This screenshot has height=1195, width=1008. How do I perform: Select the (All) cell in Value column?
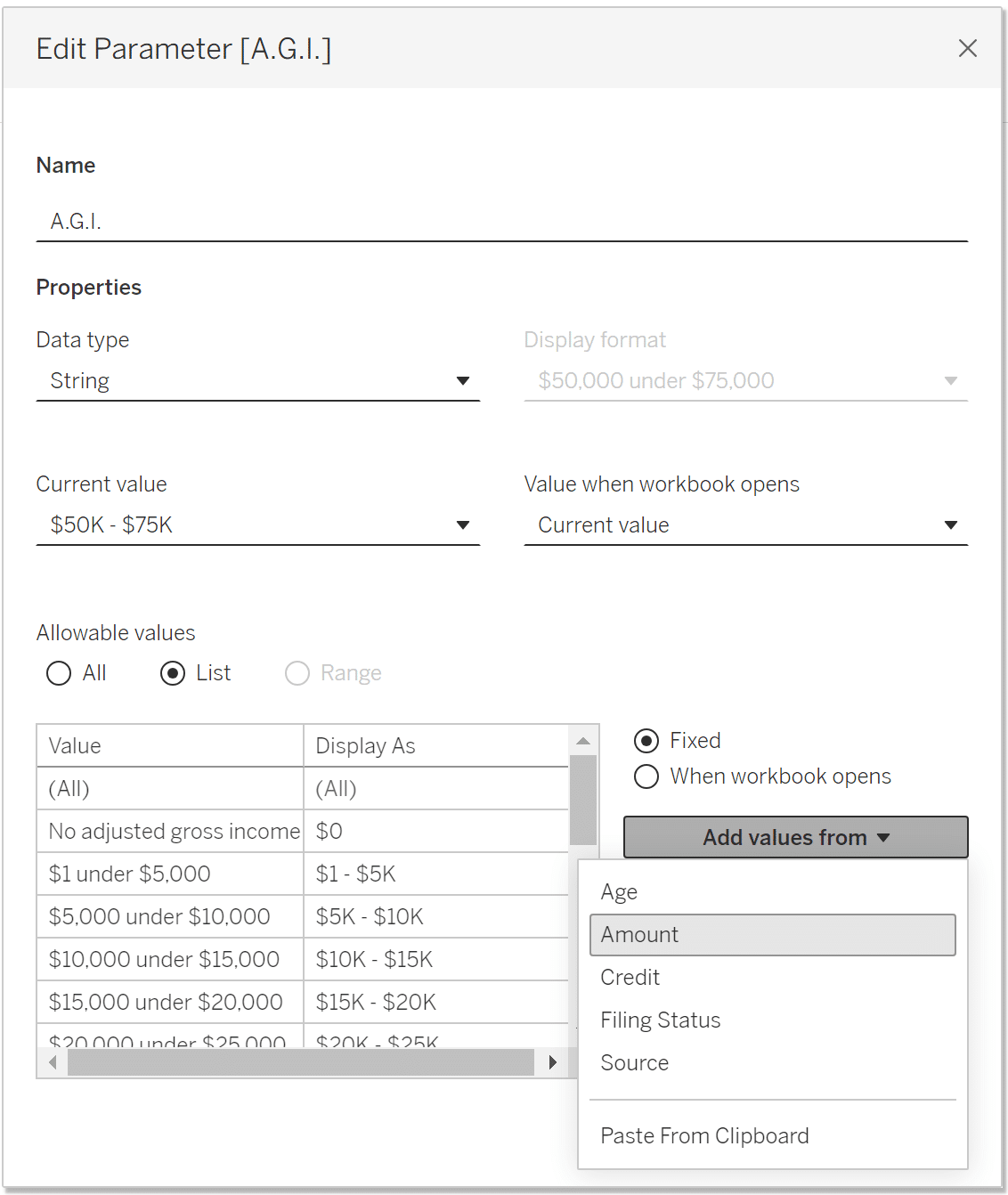tap(170, 789)
